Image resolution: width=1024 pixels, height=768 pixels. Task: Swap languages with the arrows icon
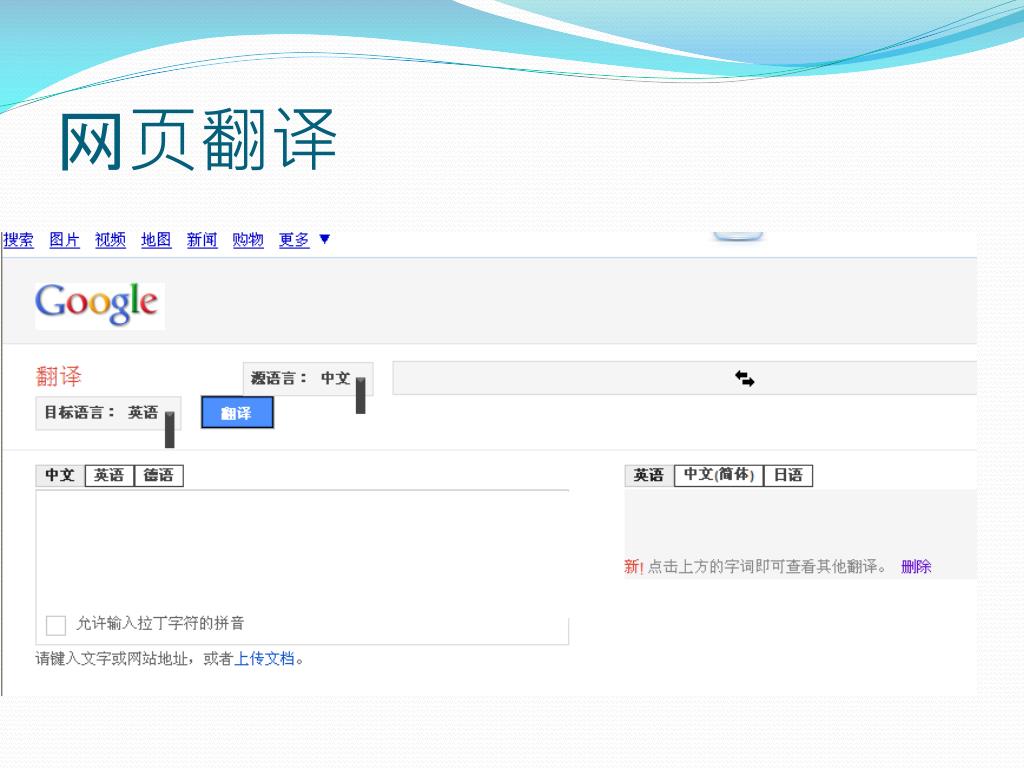(744, 379)
